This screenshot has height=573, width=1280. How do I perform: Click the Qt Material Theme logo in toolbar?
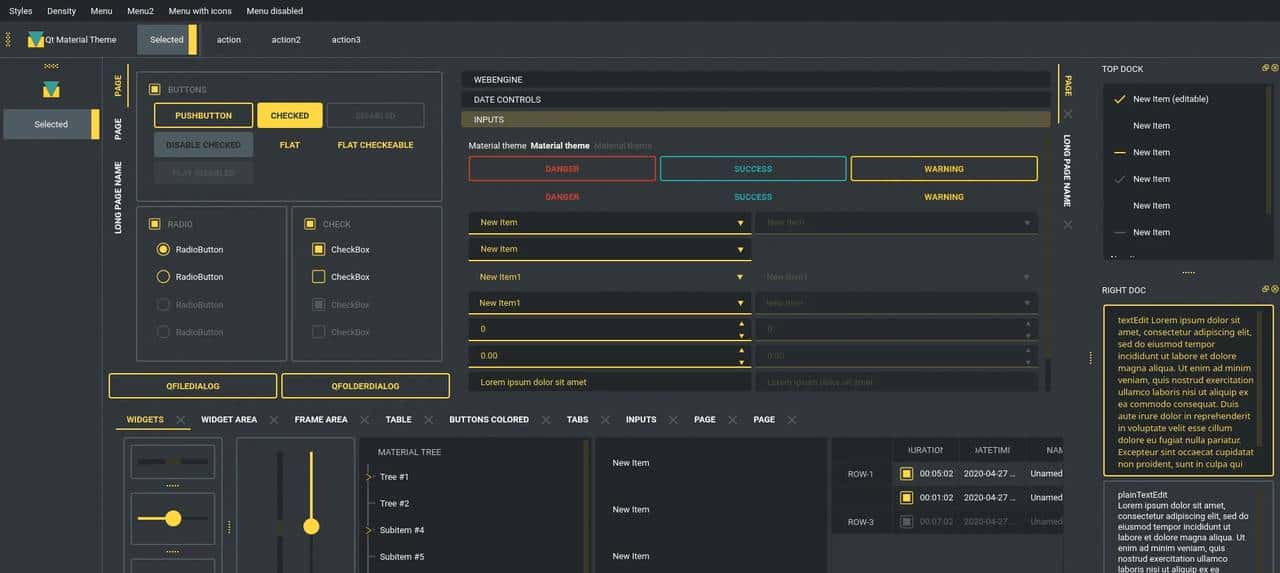pos(36,40)
